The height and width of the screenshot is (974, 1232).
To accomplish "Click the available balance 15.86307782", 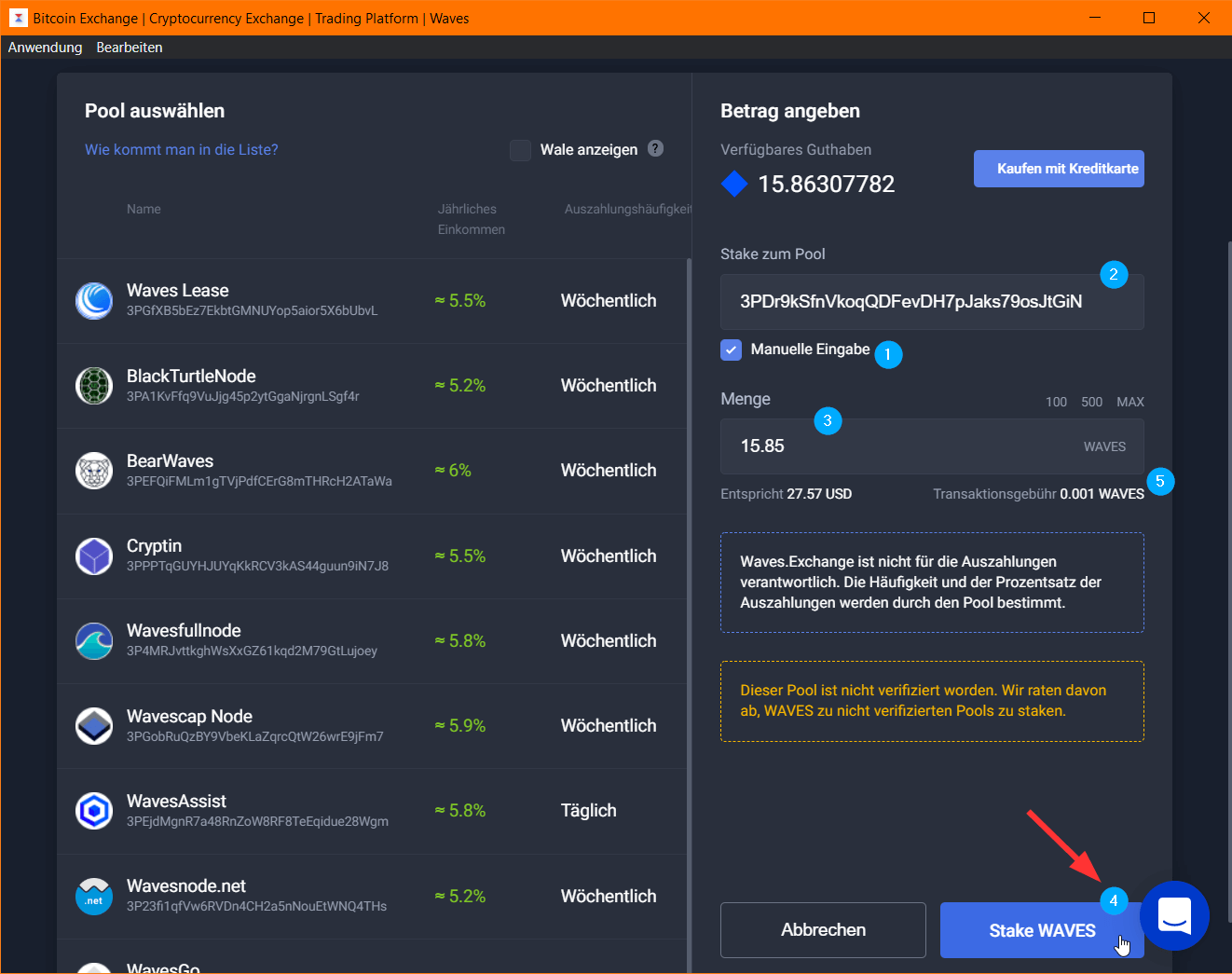I will click(x=826, y=185).
